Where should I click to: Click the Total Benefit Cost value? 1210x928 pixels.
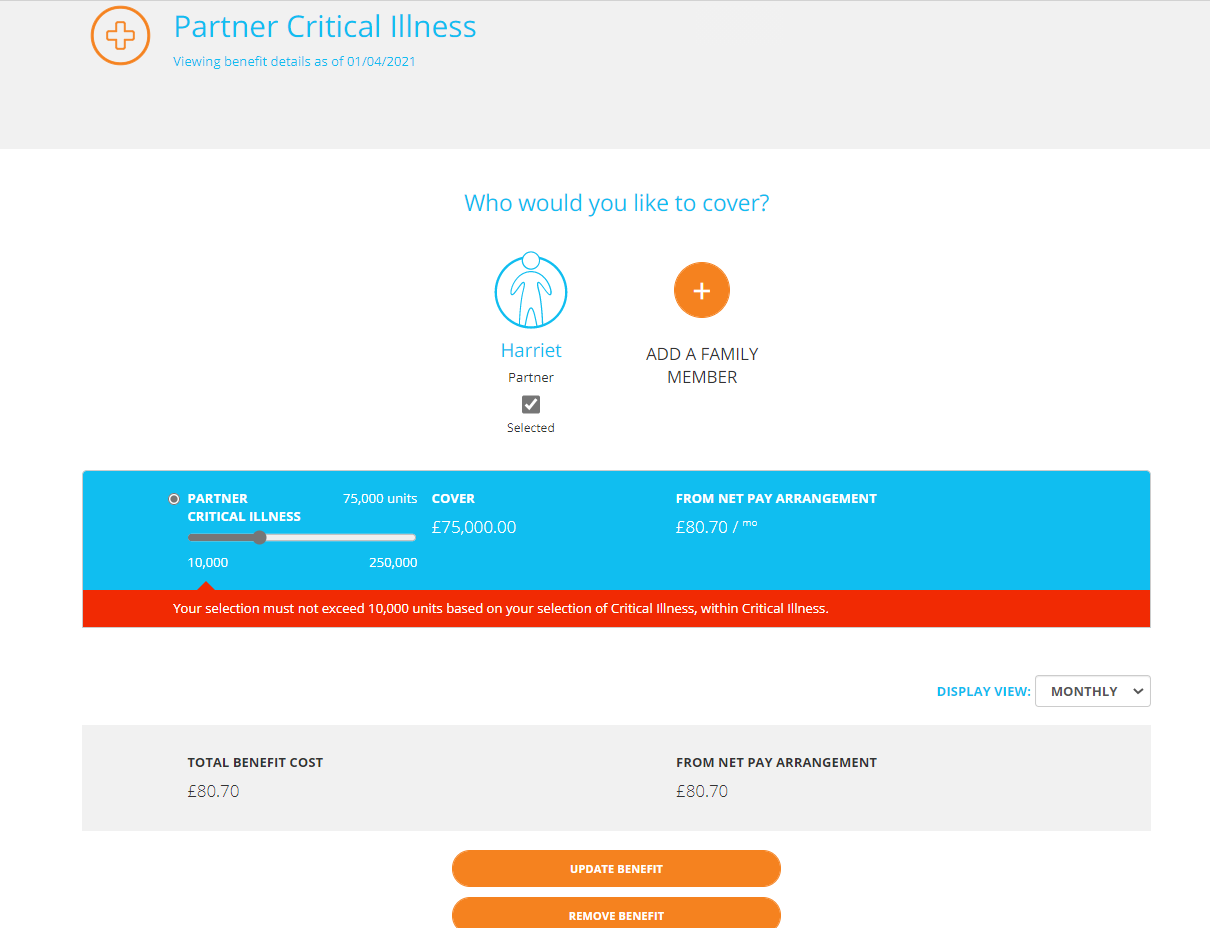coord(213,791)
